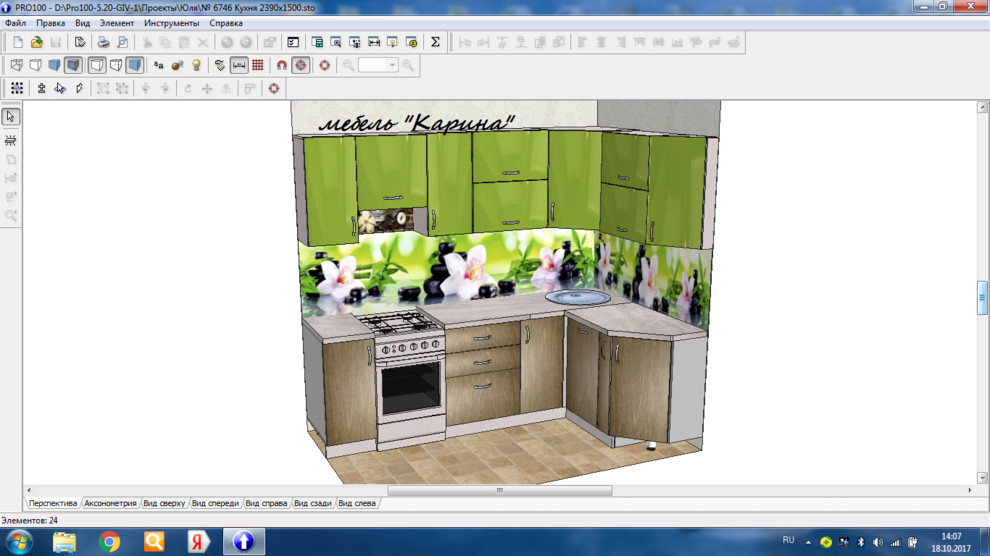Open the Вид слева view tab
Image resolution: width=990 pixels, height=556 pixels.
(357, 503)
